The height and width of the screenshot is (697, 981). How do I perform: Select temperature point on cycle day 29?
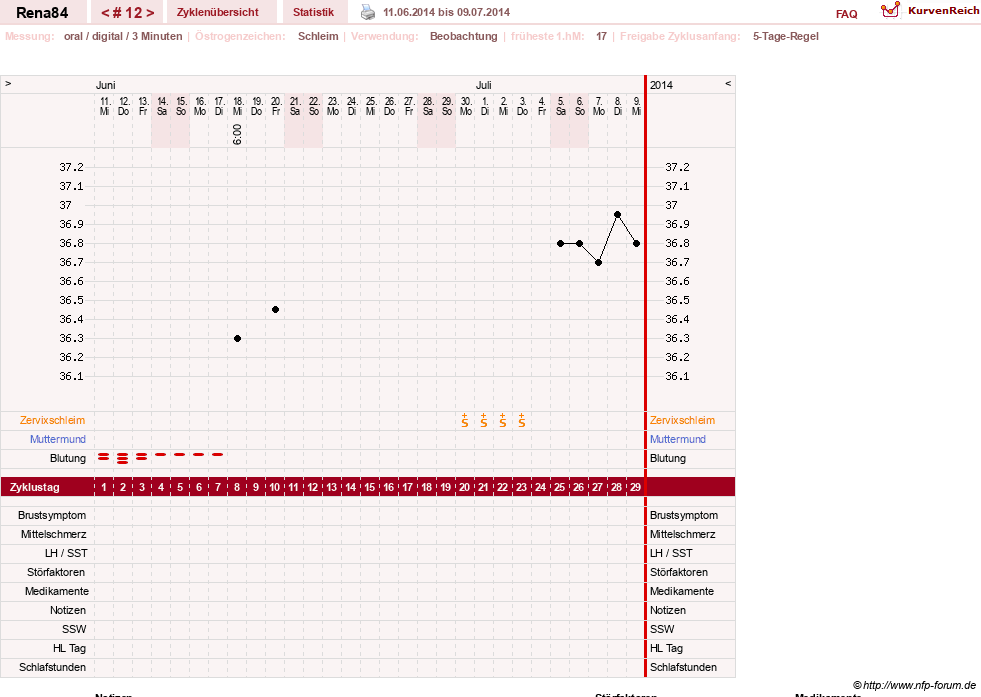pos(636,243)
